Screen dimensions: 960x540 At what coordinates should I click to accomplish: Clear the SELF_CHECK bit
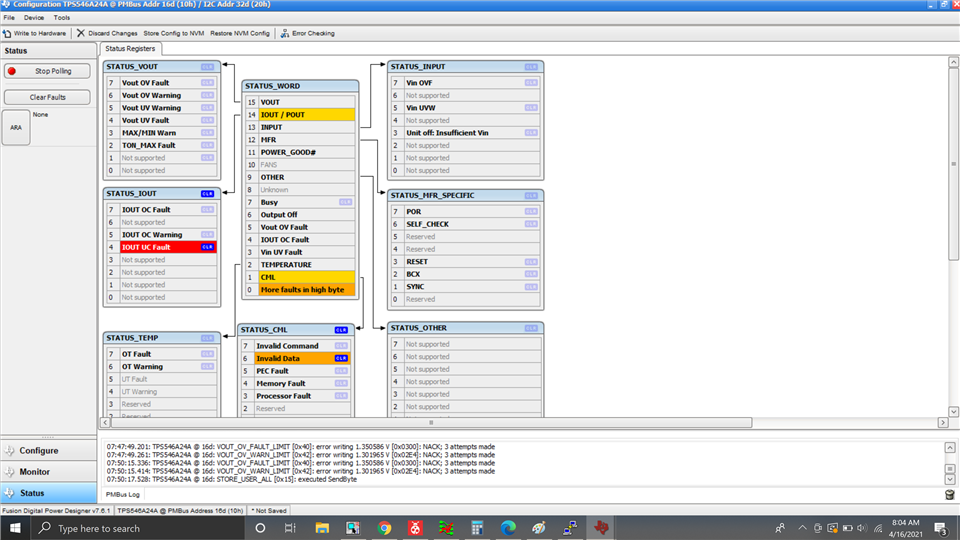[531, 224]
